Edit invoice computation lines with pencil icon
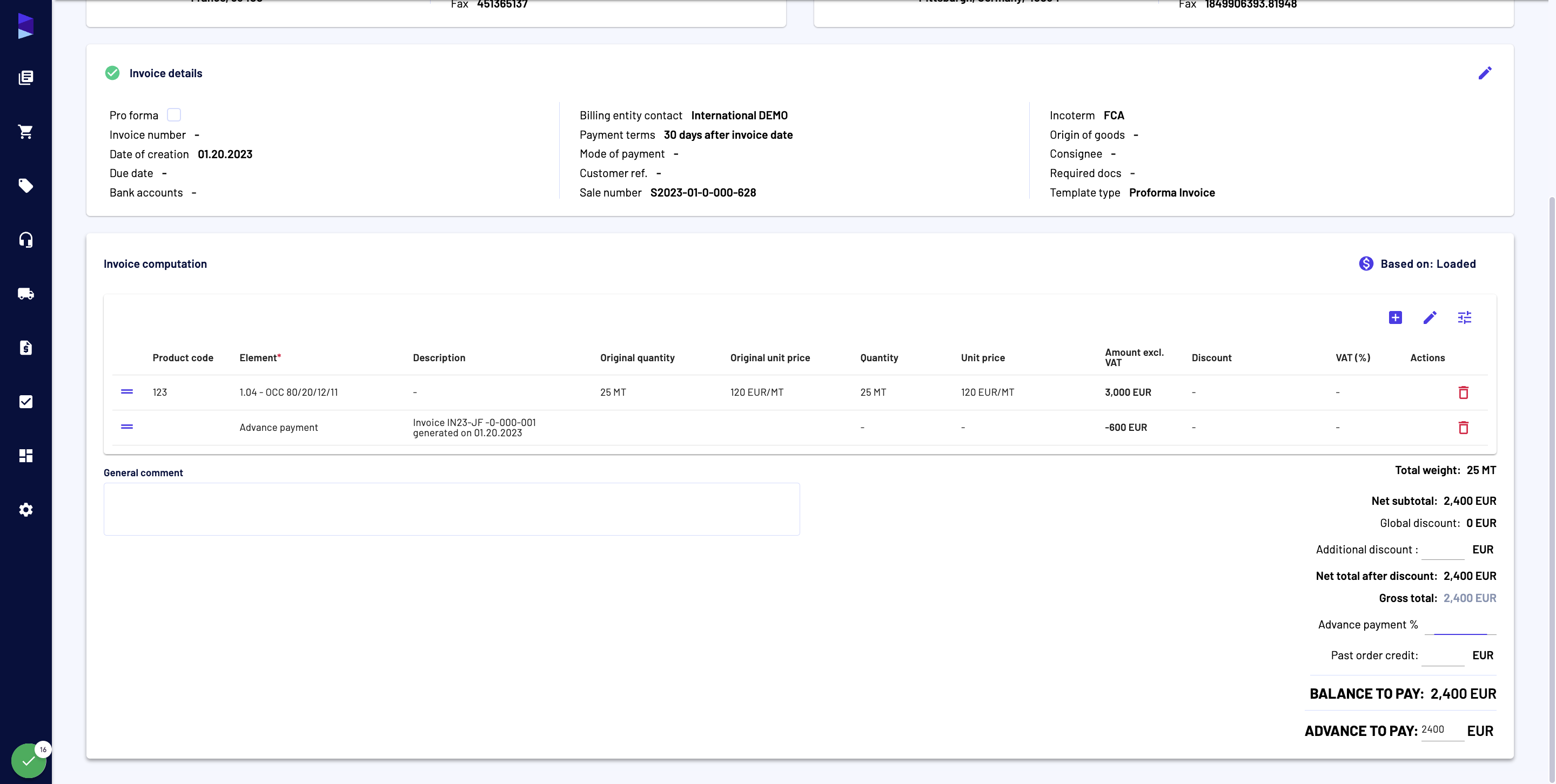Screen dimensions: 1556x784 [1430, 317]
